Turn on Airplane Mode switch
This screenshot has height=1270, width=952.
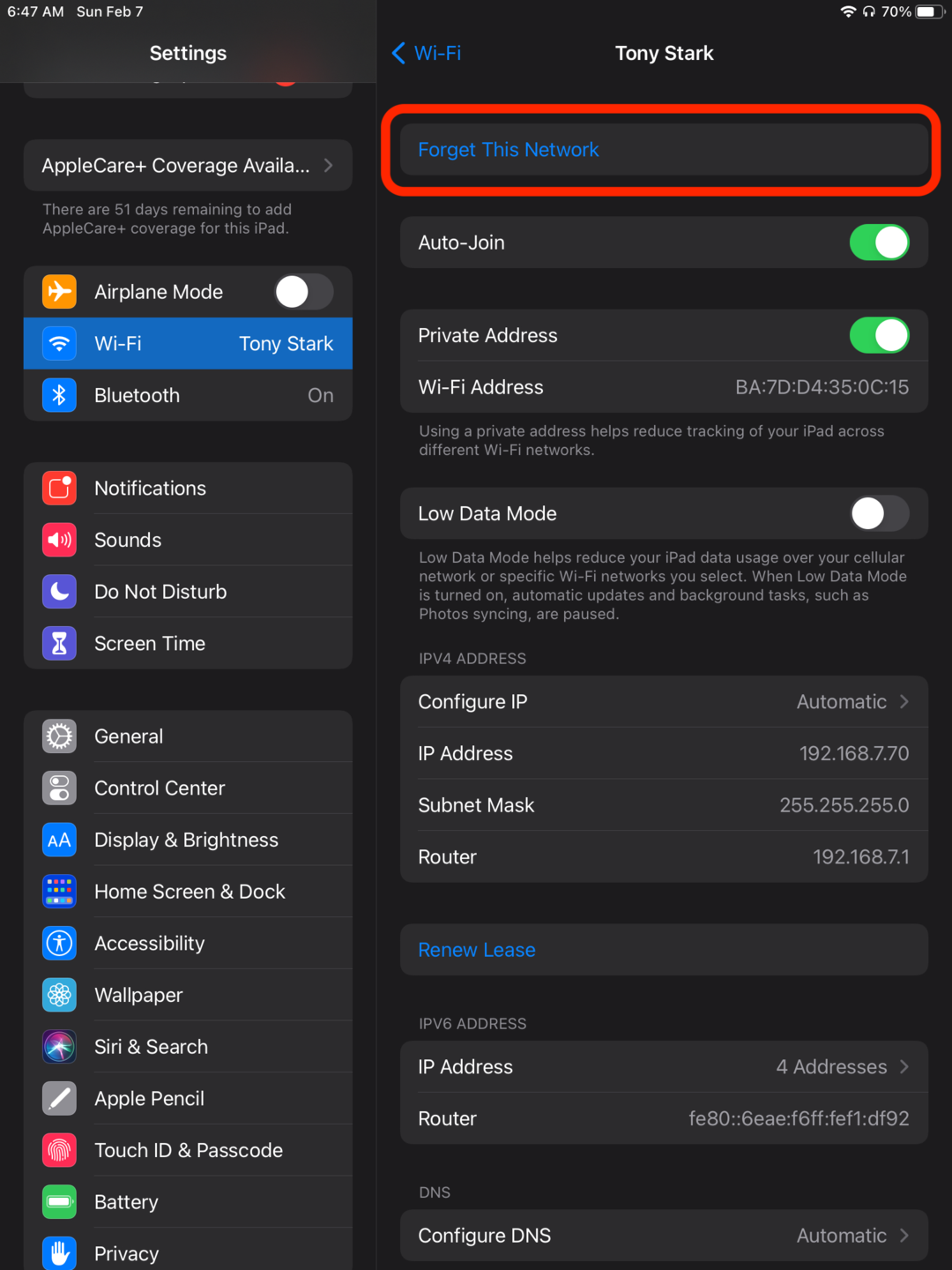point(304,292)
